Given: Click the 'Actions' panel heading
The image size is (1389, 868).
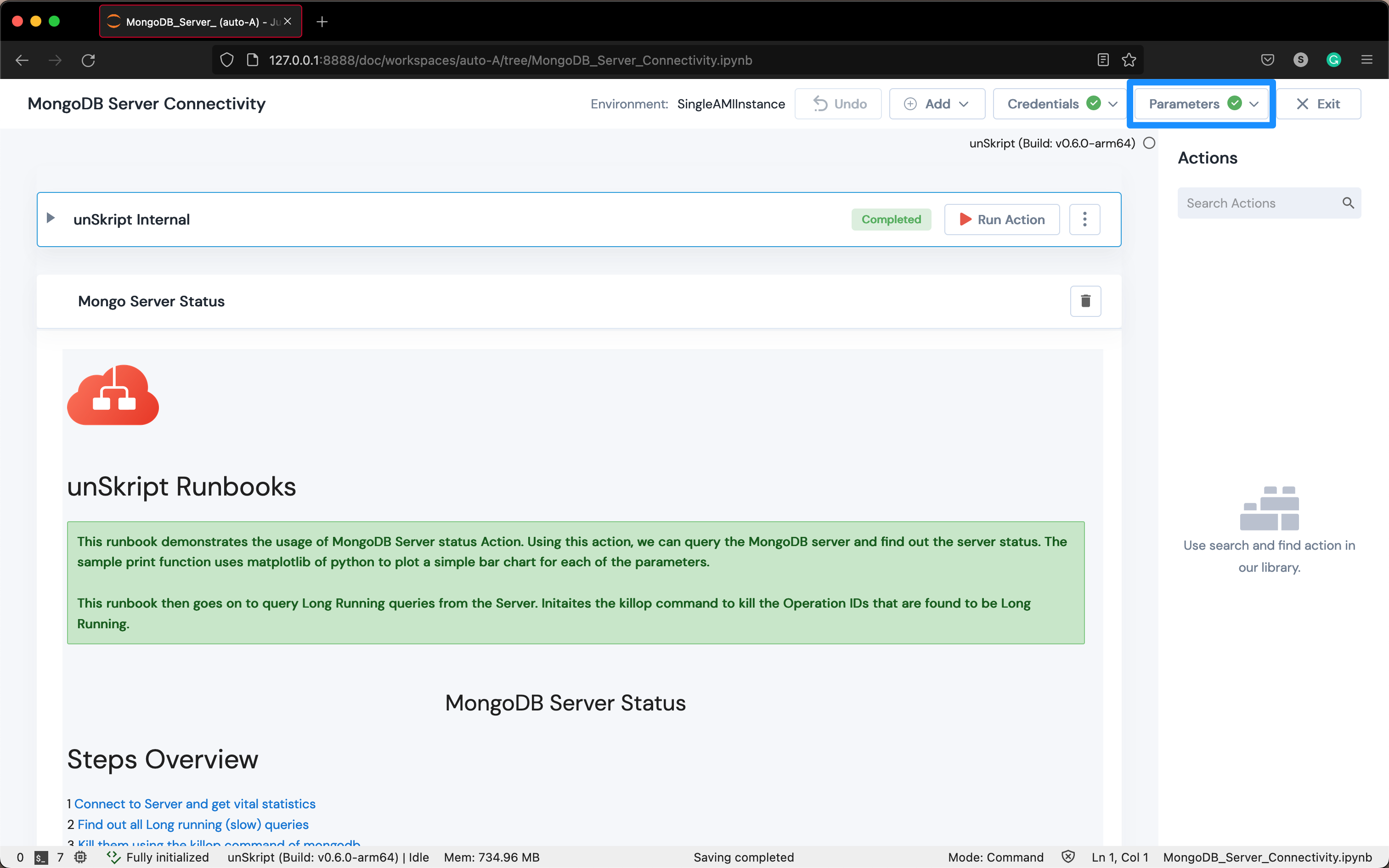Looking at the screenshot, I should (x=1208, y=158).
